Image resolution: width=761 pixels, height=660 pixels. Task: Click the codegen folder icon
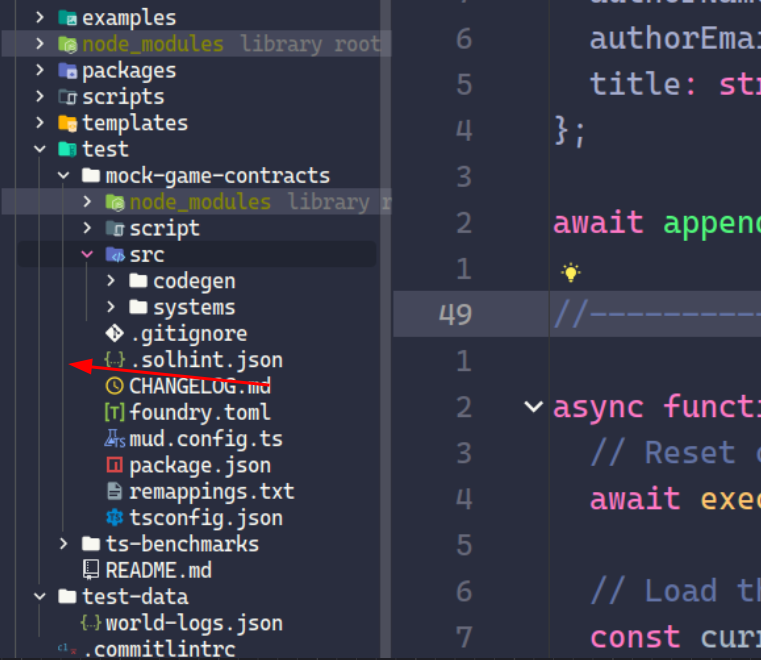click(138, 280)
